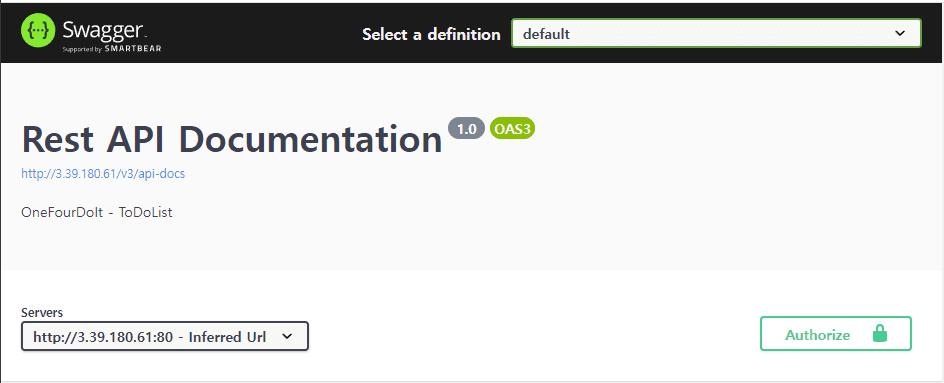Screen dimensions: 944x383
Task: Click the gray 1.0 version badge
Action: (x=467, y=128)
